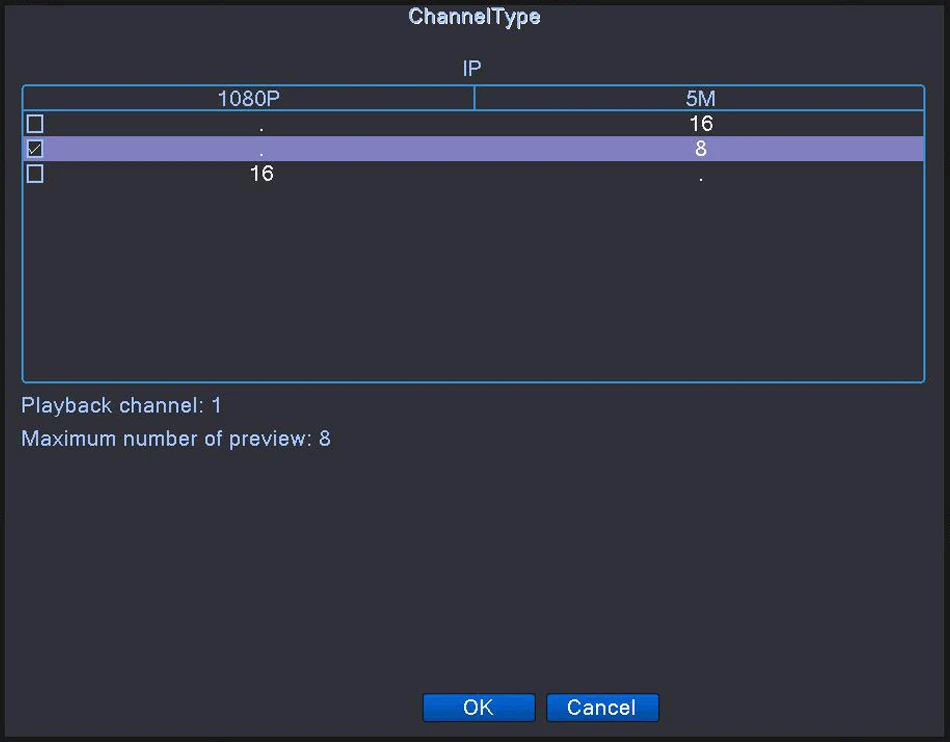This screenshot has width=950, height=742.
Task: Click the dot under 1080P in first row
Action: pos(261,127)
